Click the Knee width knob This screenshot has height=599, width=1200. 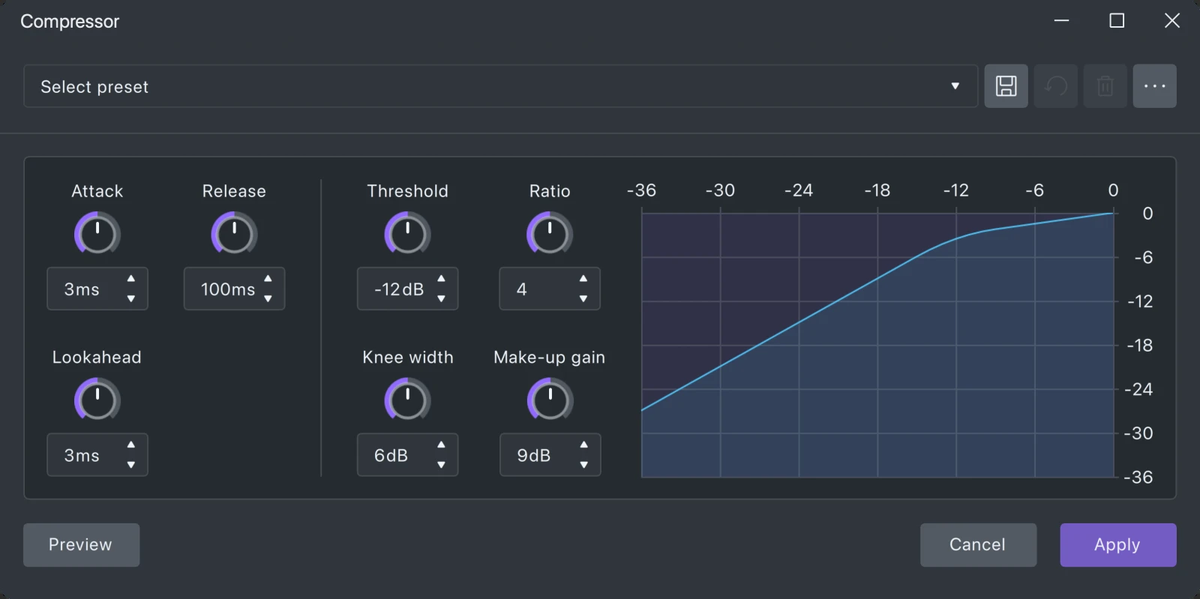[x=407, y=401]
